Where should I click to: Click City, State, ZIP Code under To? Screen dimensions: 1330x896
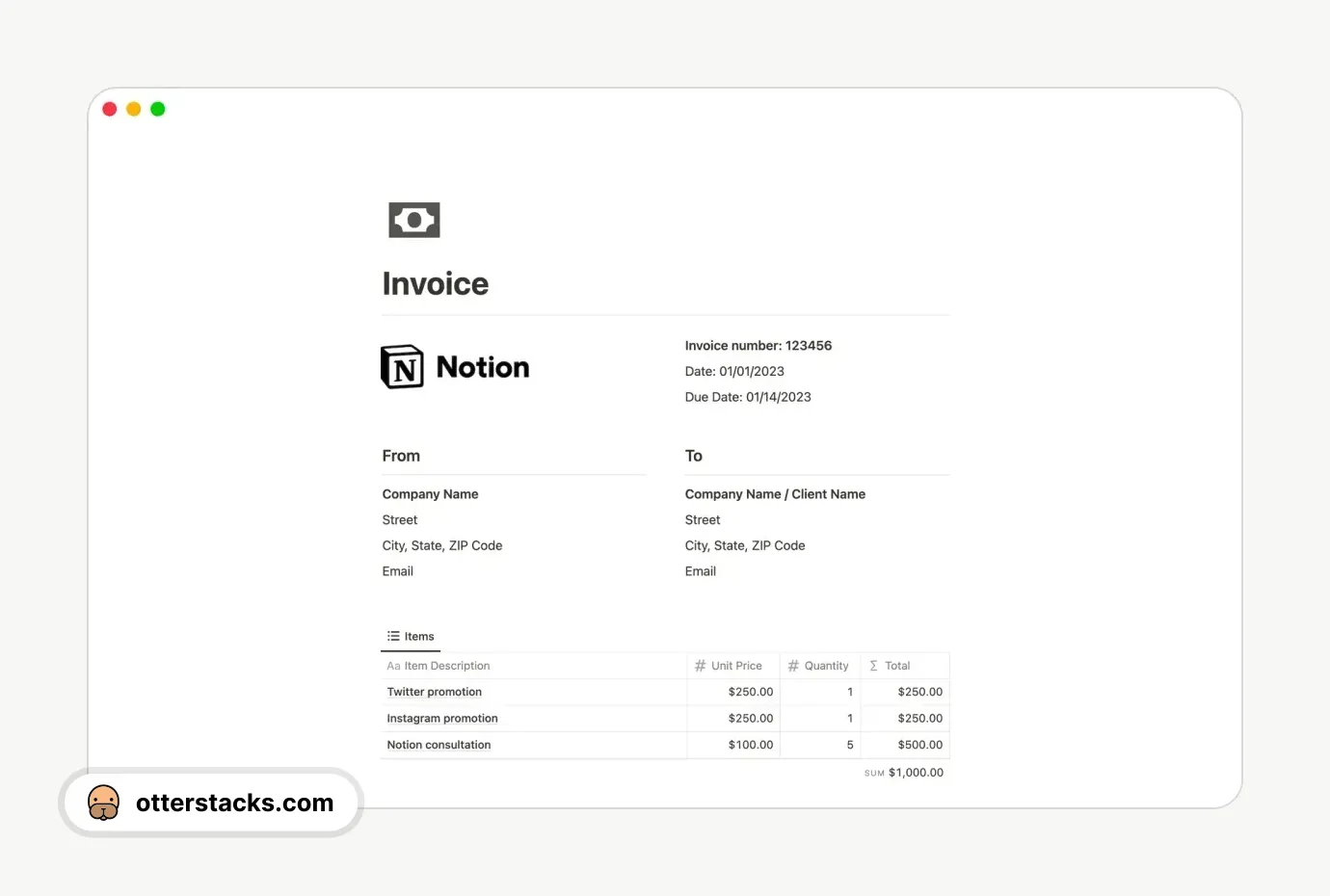click(745, 545)
